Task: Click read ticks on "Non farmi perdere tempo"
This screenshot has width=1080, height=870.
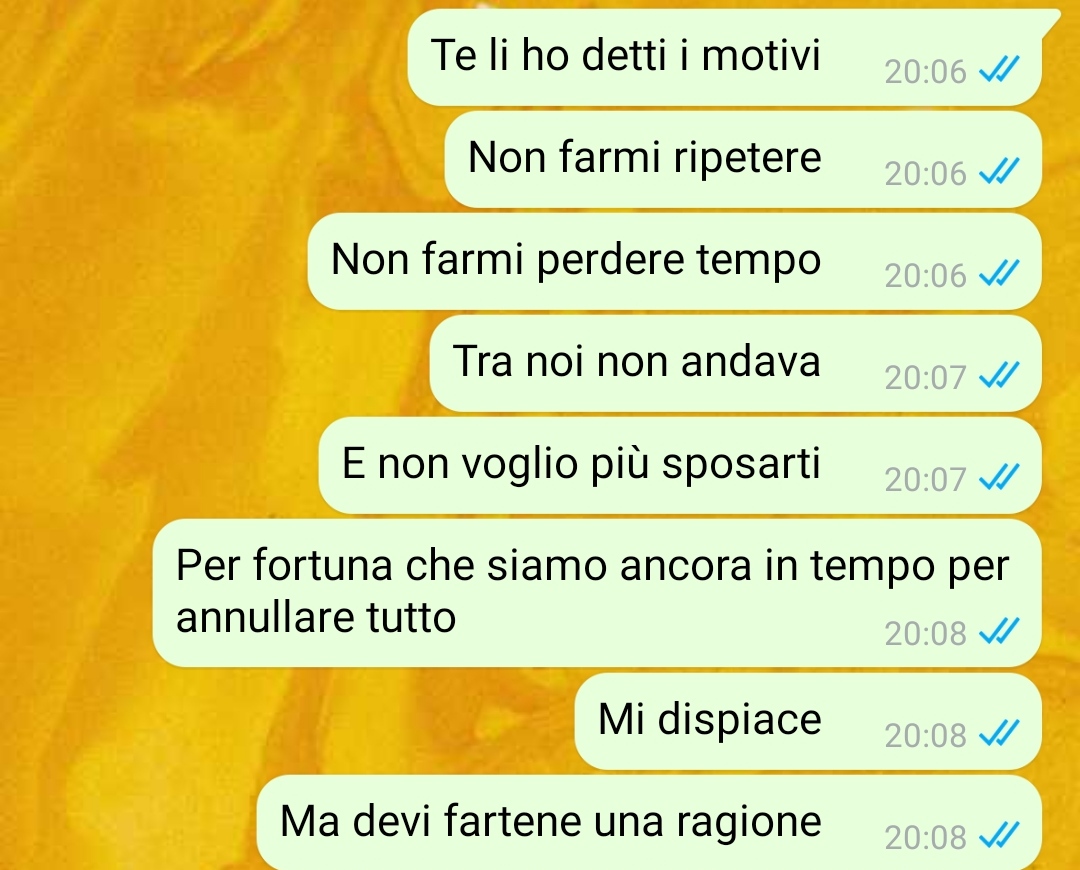Action: 999,273
